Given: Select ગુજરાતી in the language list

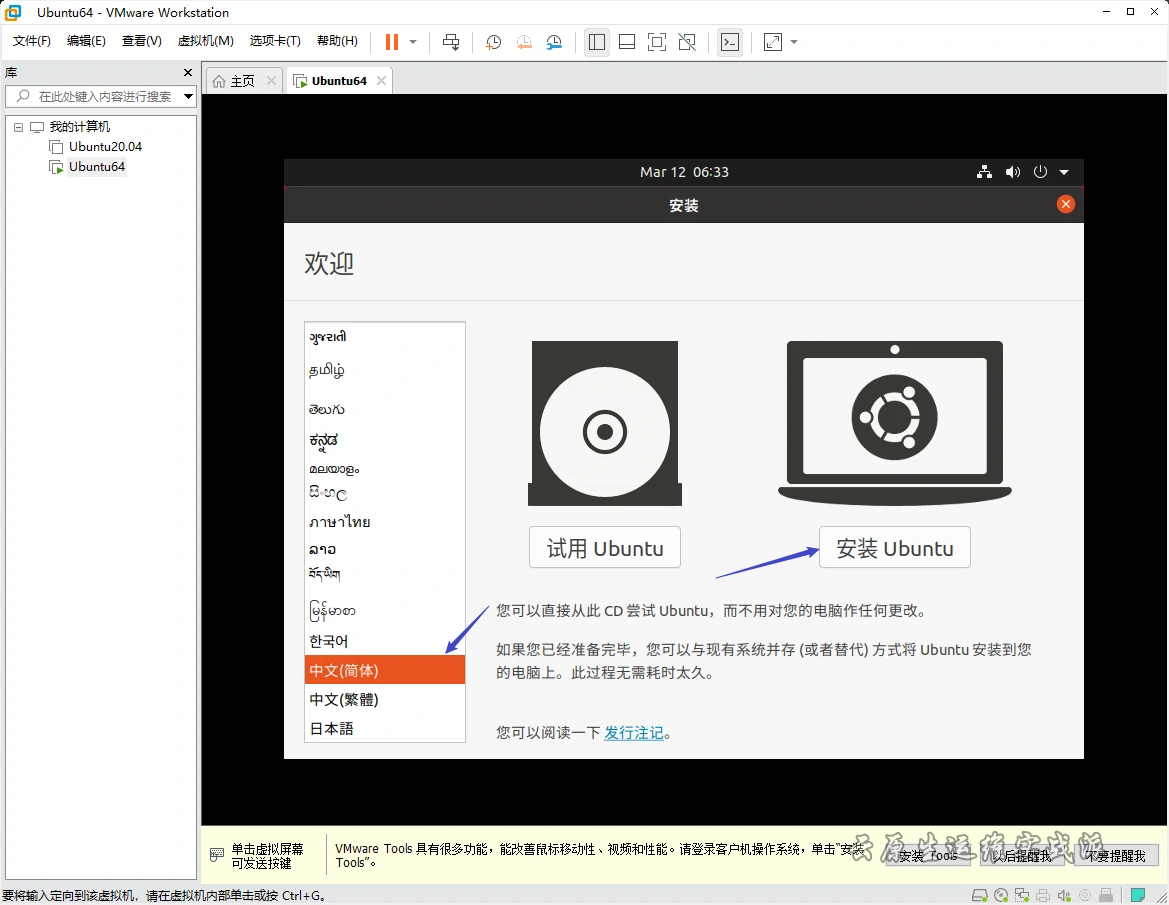Looking at the screenshot, I should (x=385, y=338).
